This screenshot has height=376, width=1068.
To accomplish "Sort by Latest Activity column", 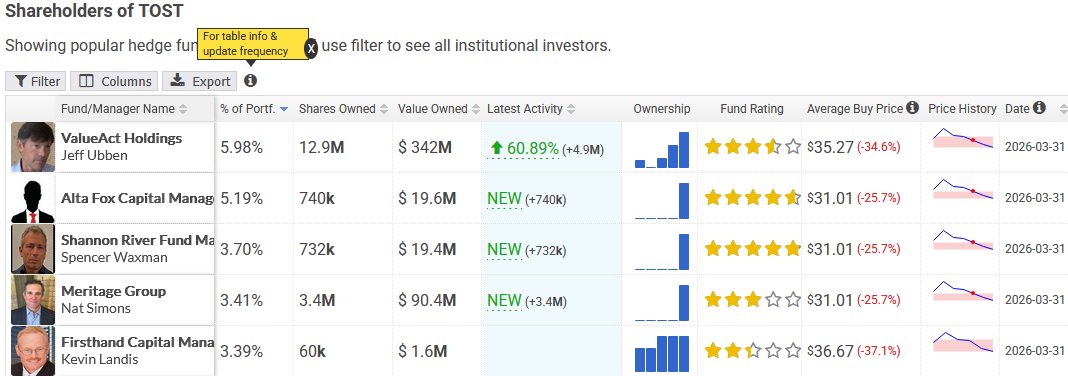I will pyautogui.click(x=531, y=109).
